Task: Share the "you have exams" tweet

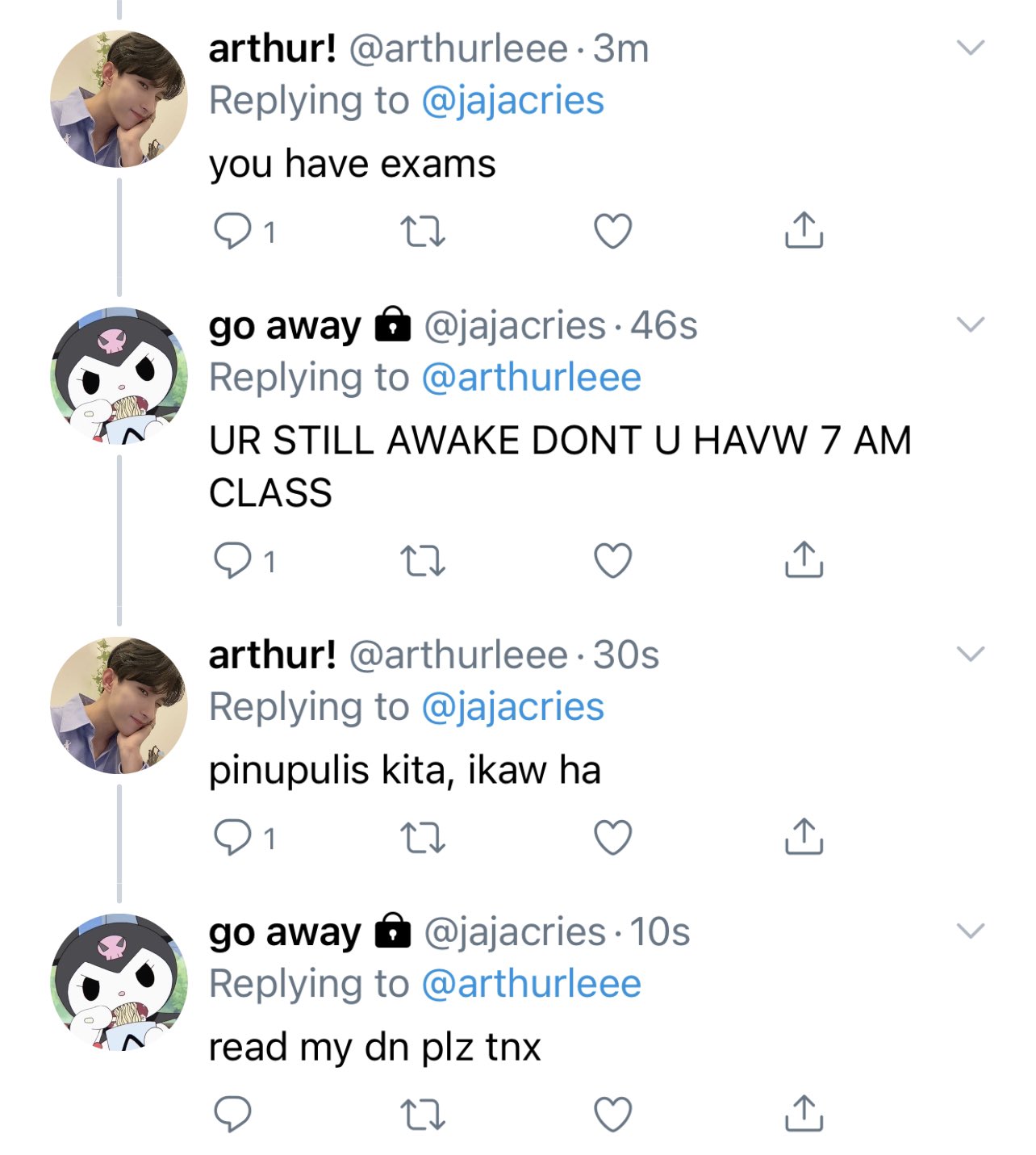Action: click(804, 230)
